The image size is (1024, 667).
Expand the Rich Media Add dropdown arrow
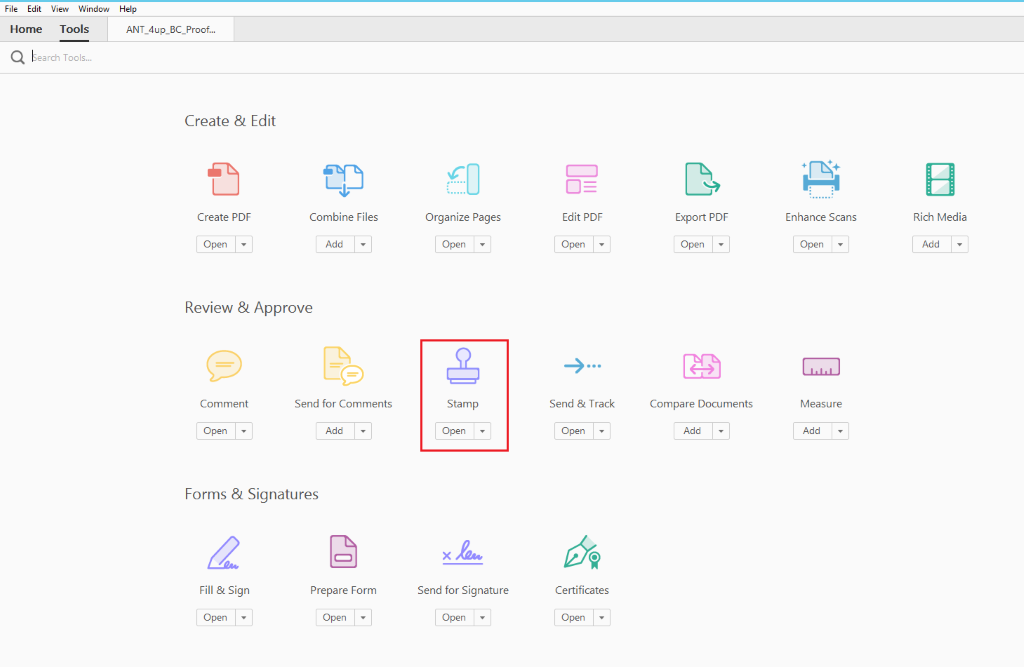point(960,244)
